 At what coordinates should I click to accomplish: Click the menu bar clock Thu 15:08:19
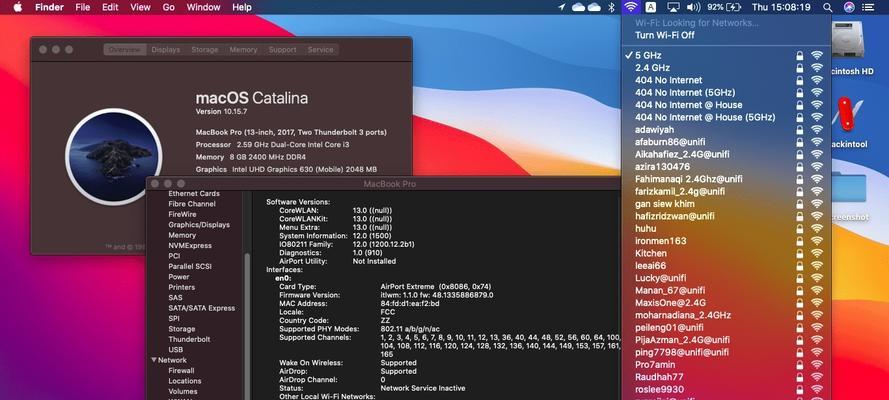(780, 7)
